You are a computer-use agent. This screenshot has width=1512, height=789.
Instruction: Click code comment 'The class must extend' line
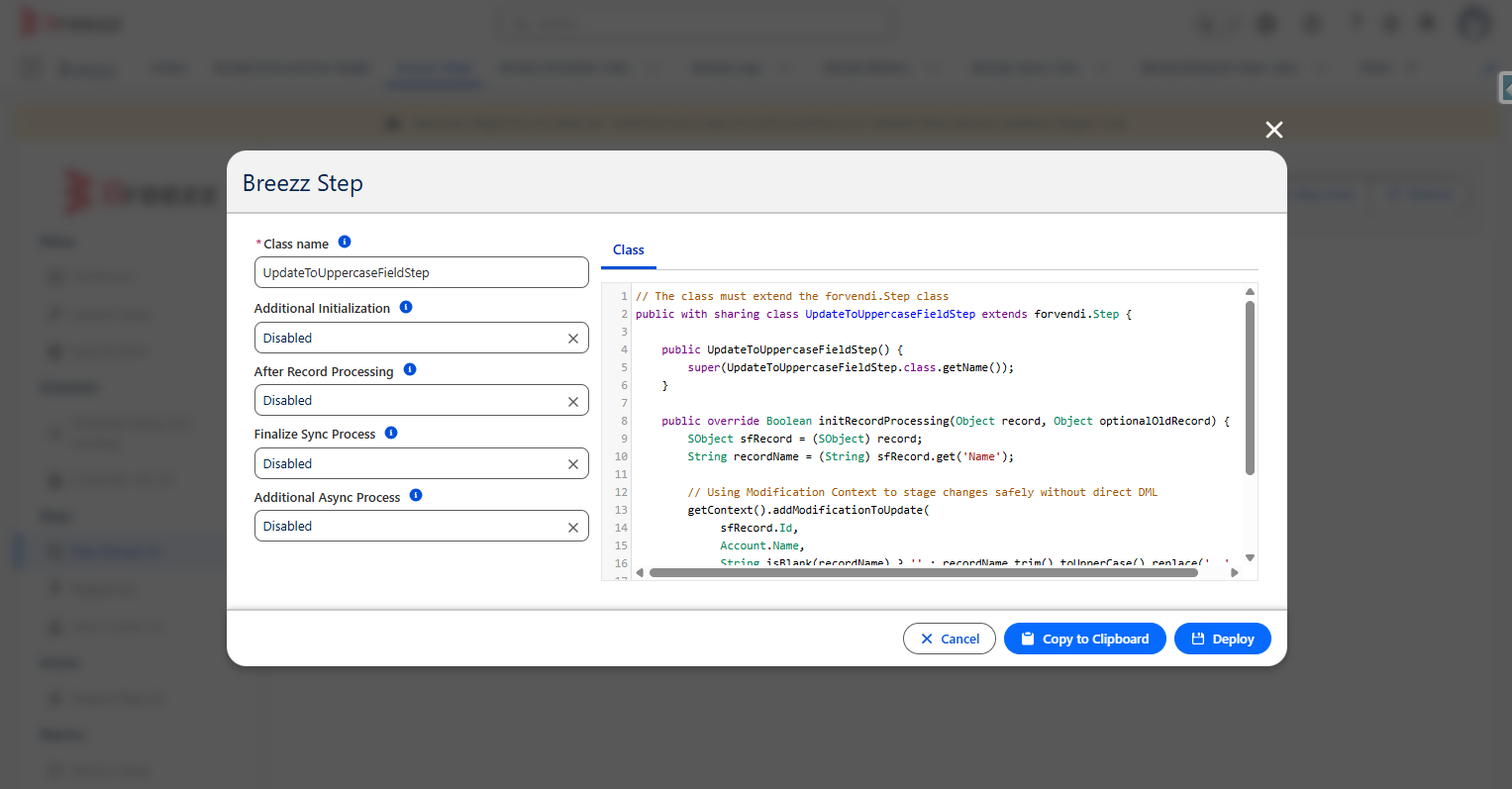pyautogui.click(x=792, y=296)
